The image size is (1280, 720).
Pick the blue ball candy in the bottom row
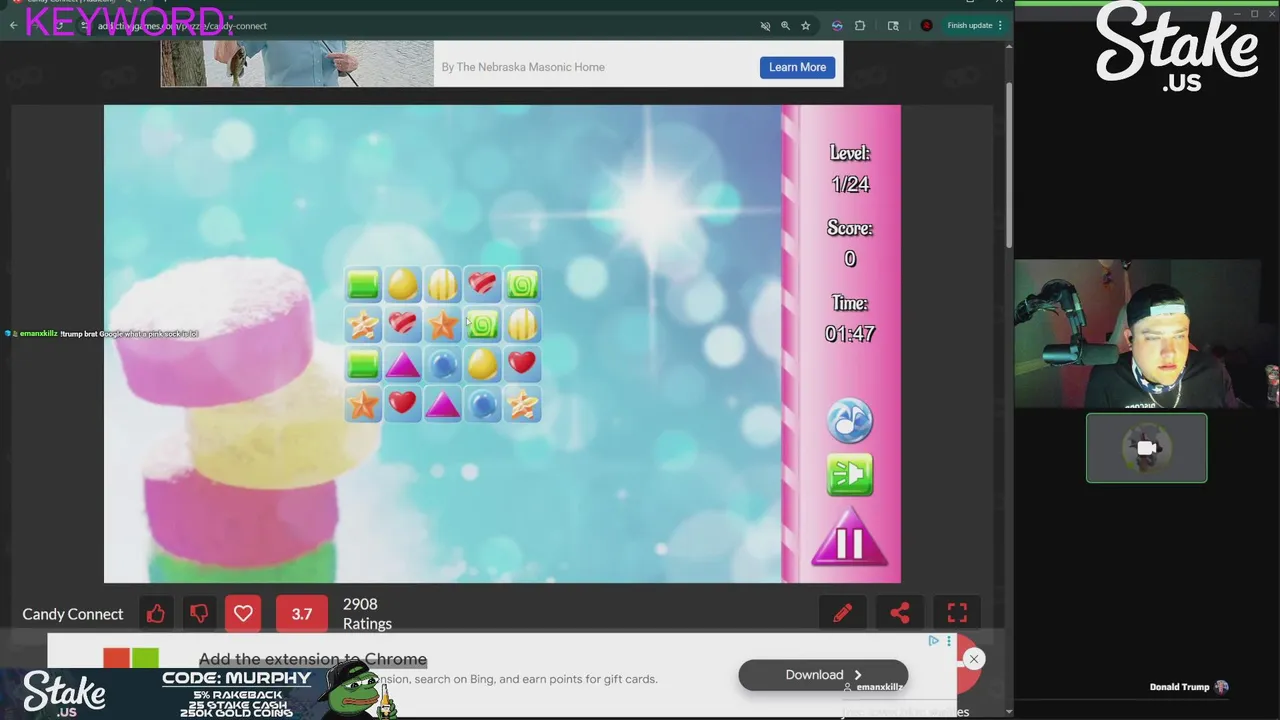coord(482,404)
